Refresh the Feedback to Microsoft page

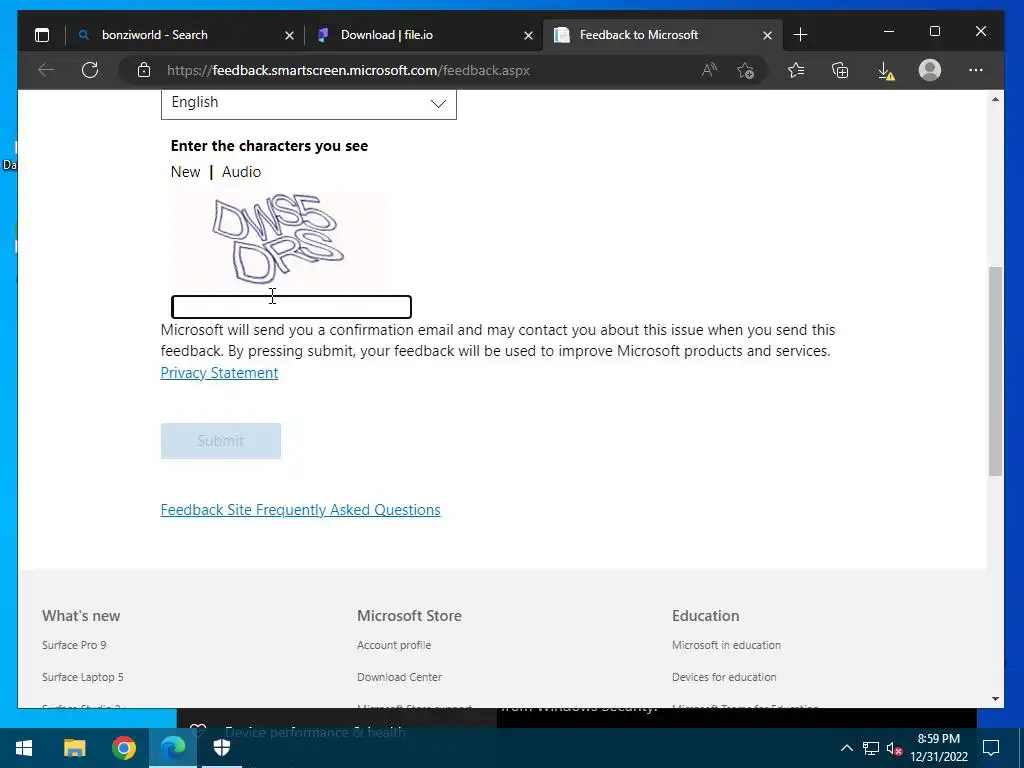click(x=90, y=70)
